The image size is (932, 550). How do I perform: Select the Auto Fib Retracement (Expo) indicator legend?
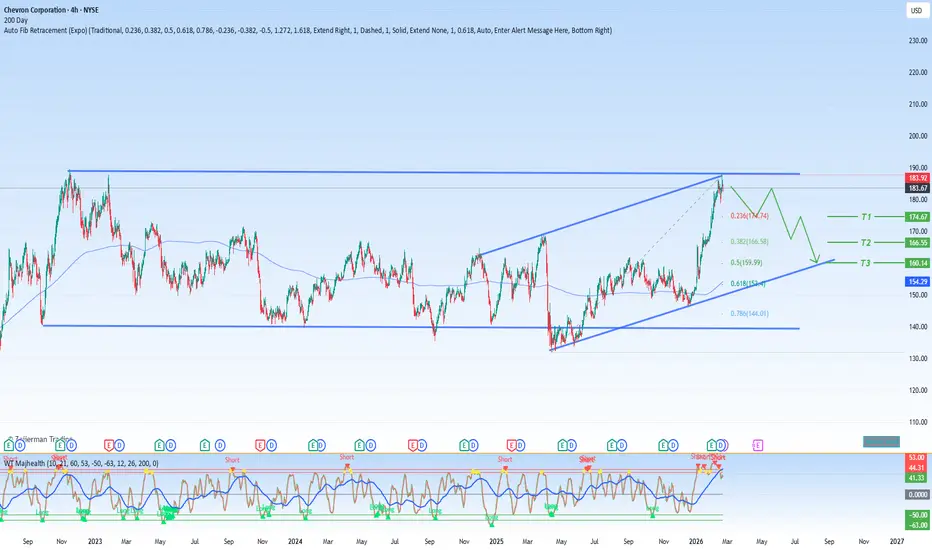coord(307,30)
